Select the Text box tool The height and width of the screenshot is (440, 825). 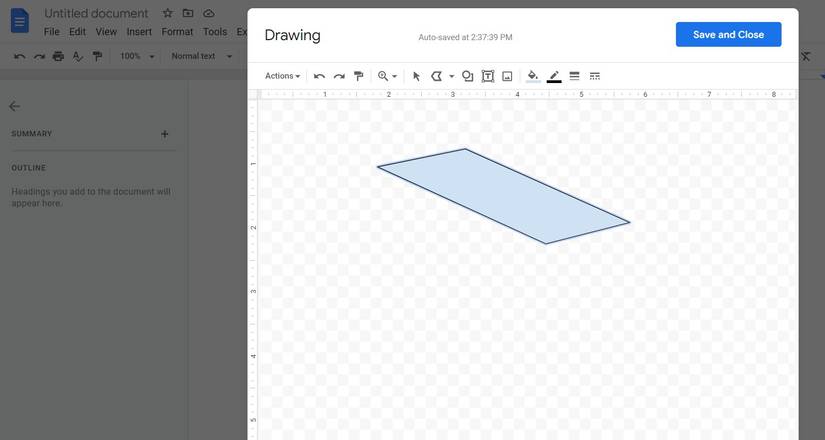[x=488, y=76]
